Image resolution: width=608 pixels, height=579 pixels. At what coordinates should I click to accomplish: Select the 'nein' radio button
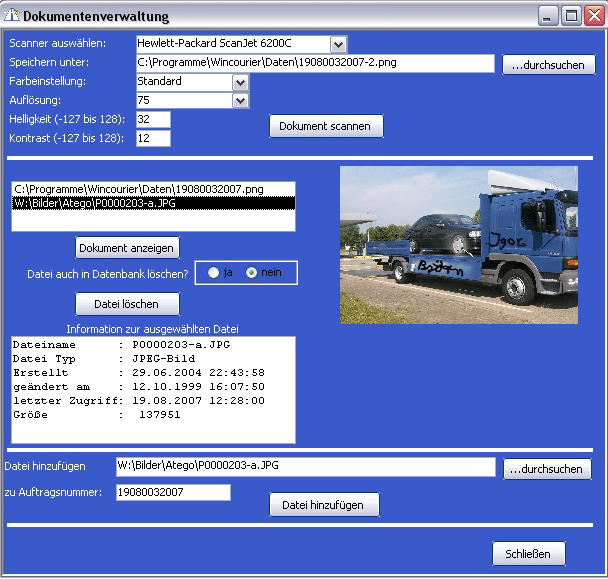pyautogui.click(x=252, y=272)
